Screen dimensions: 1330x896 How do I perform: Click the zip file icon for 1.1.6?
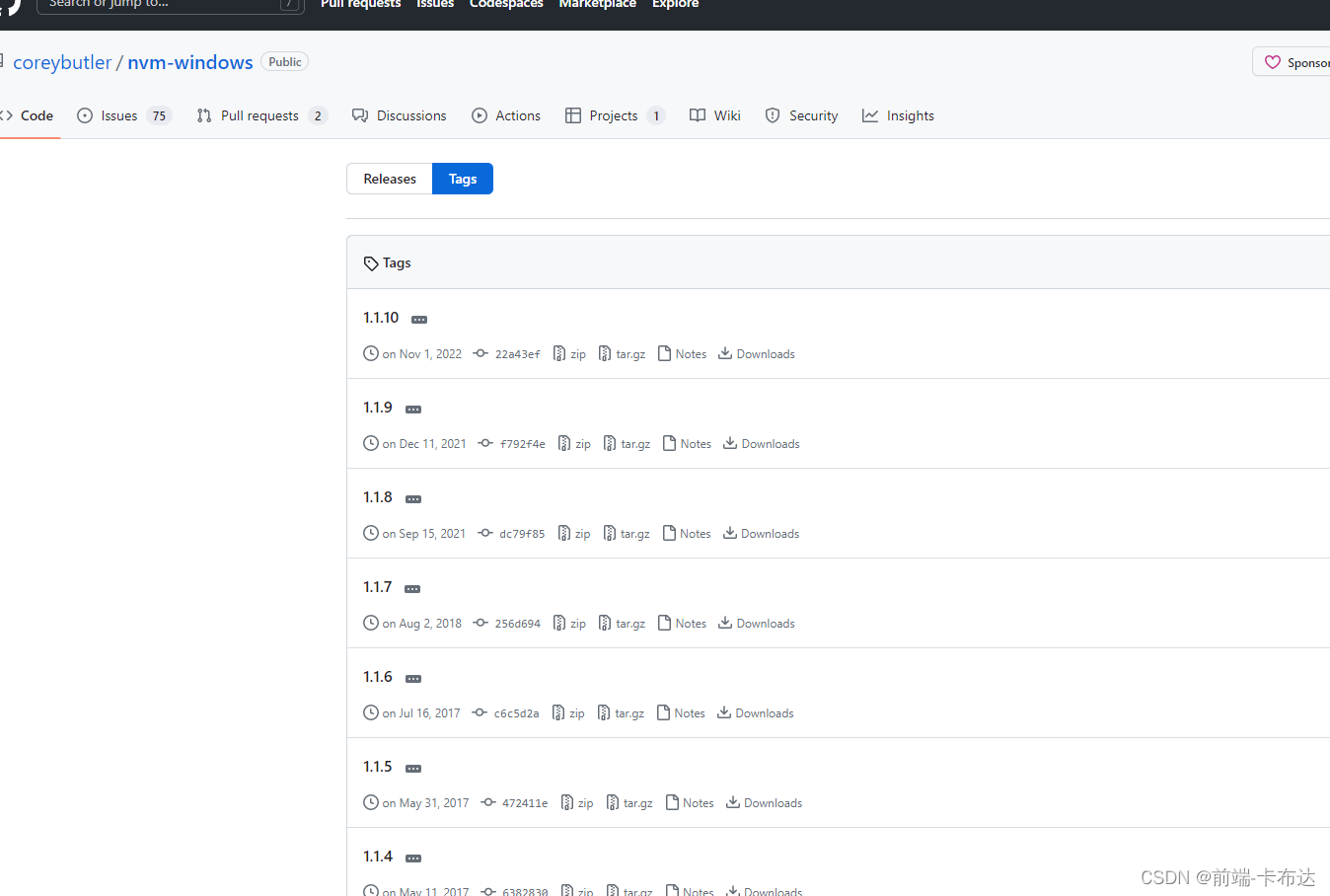coord(558,712)
